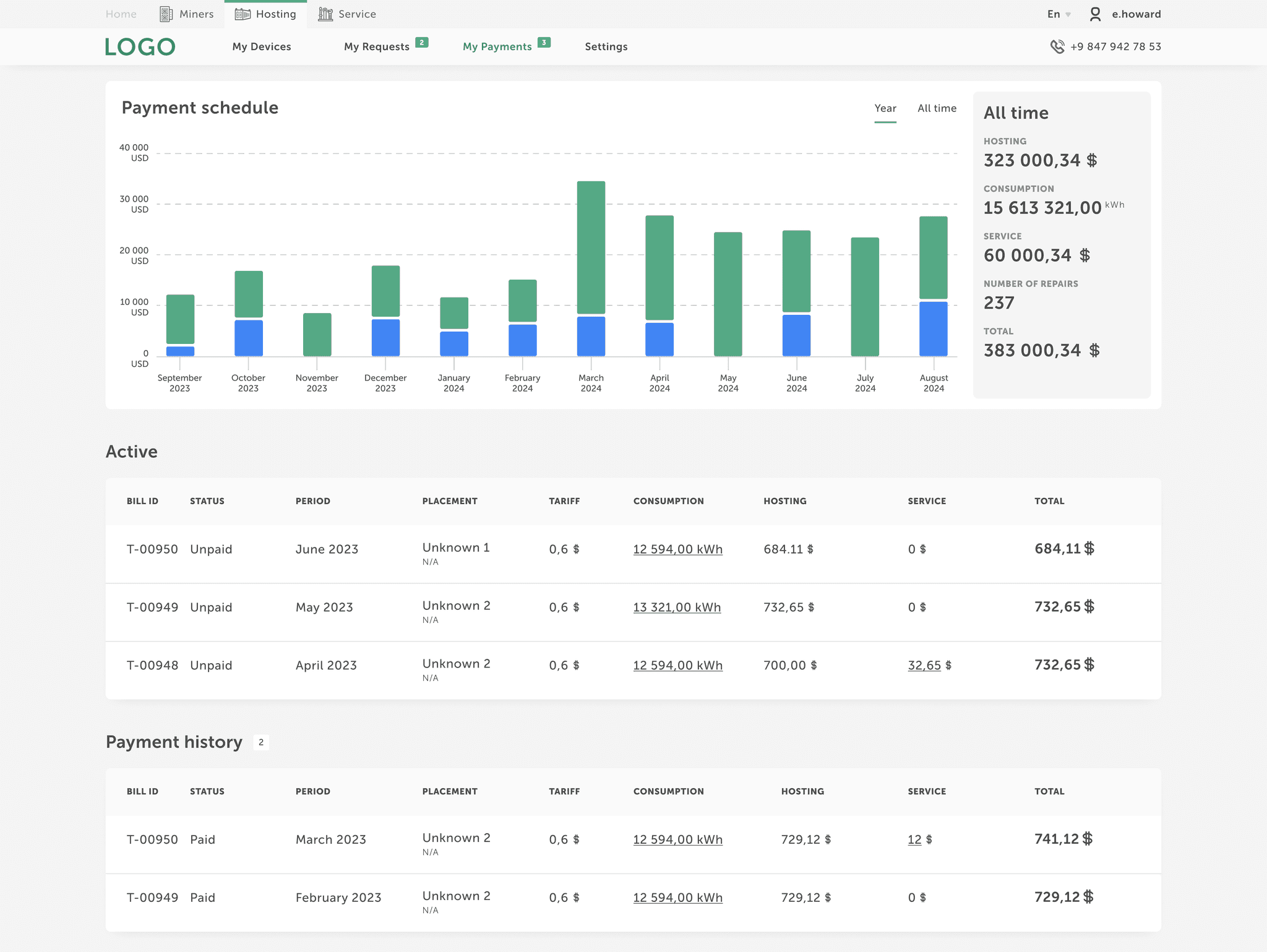The width and height of the screenshot is (1267, 952).
Task: Open Settings menu item
Action: [x=606, y=47]
